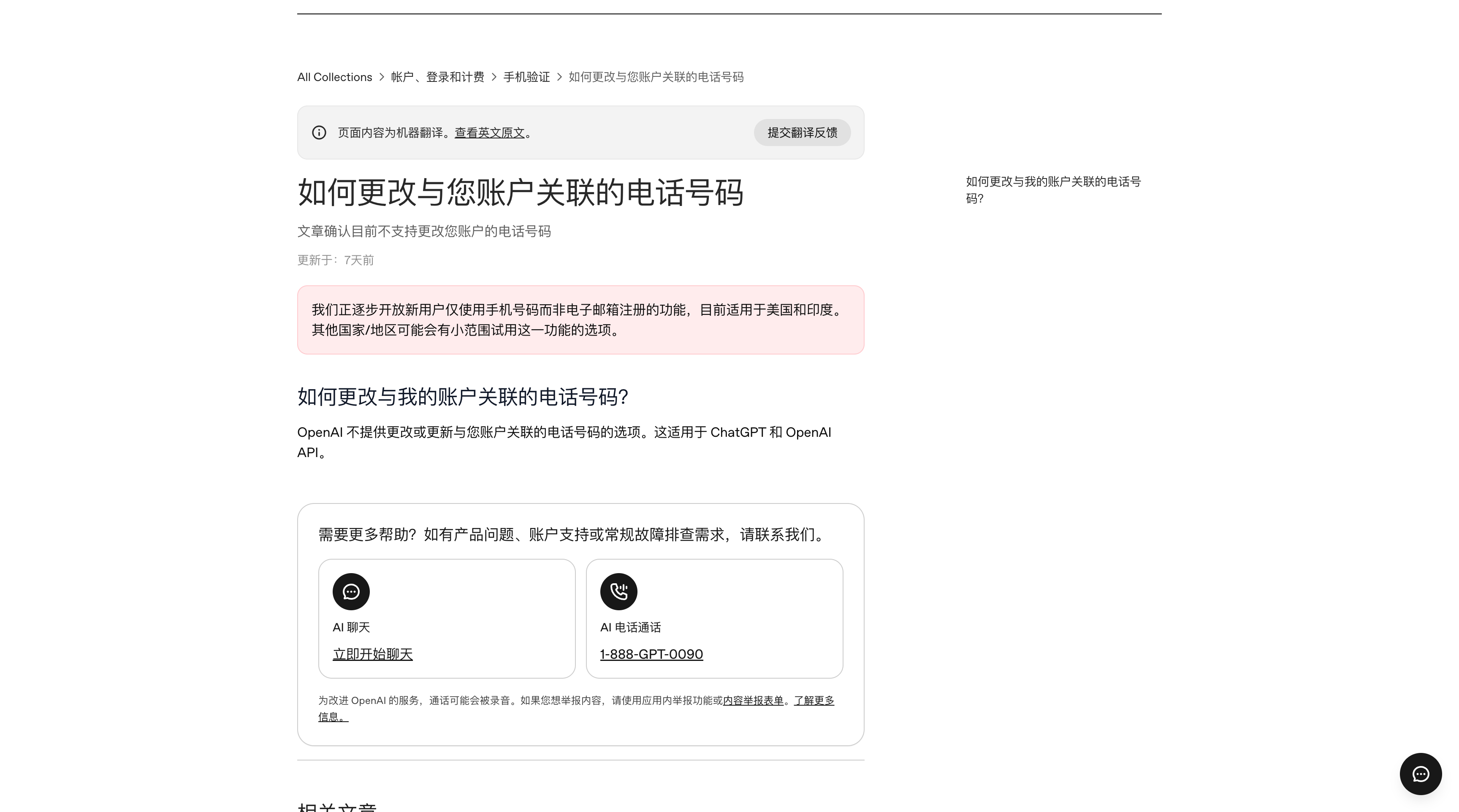Screen dimensions: 1459x812
Task: Click the AI 聊天 chat bubble icon
Action: [x=351, y=592]
